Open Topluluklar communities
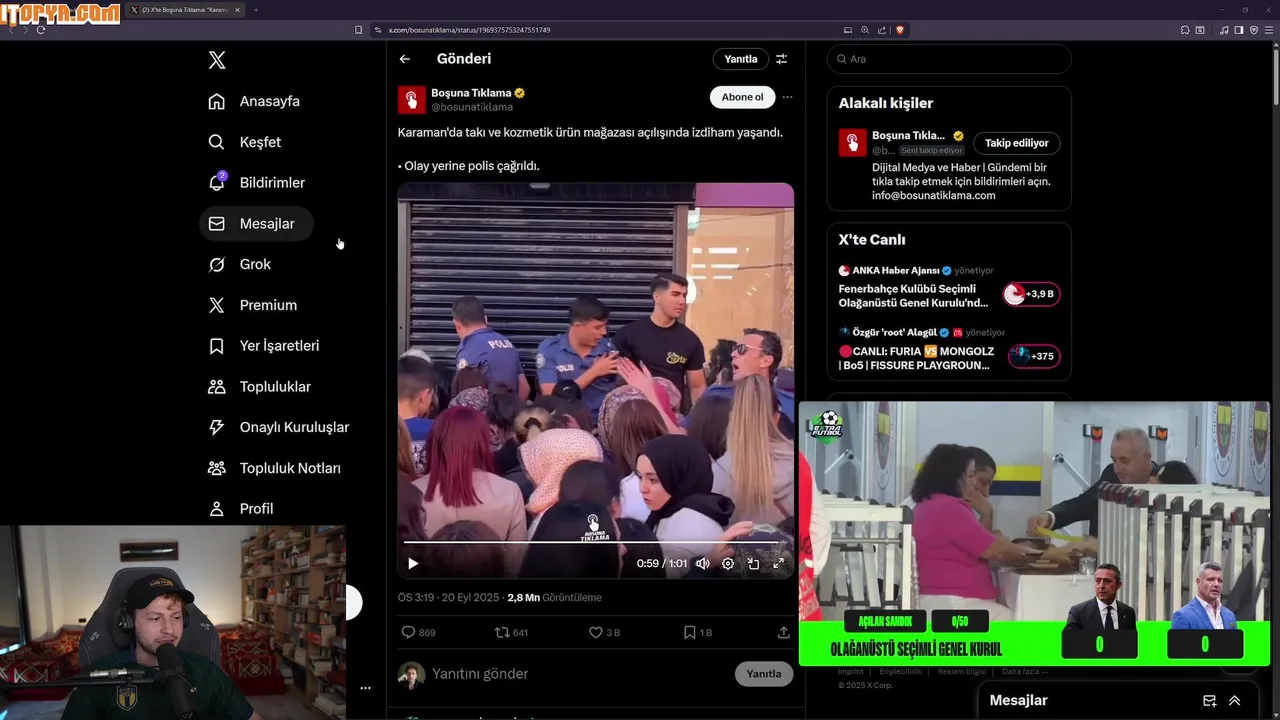 (260, 387)
